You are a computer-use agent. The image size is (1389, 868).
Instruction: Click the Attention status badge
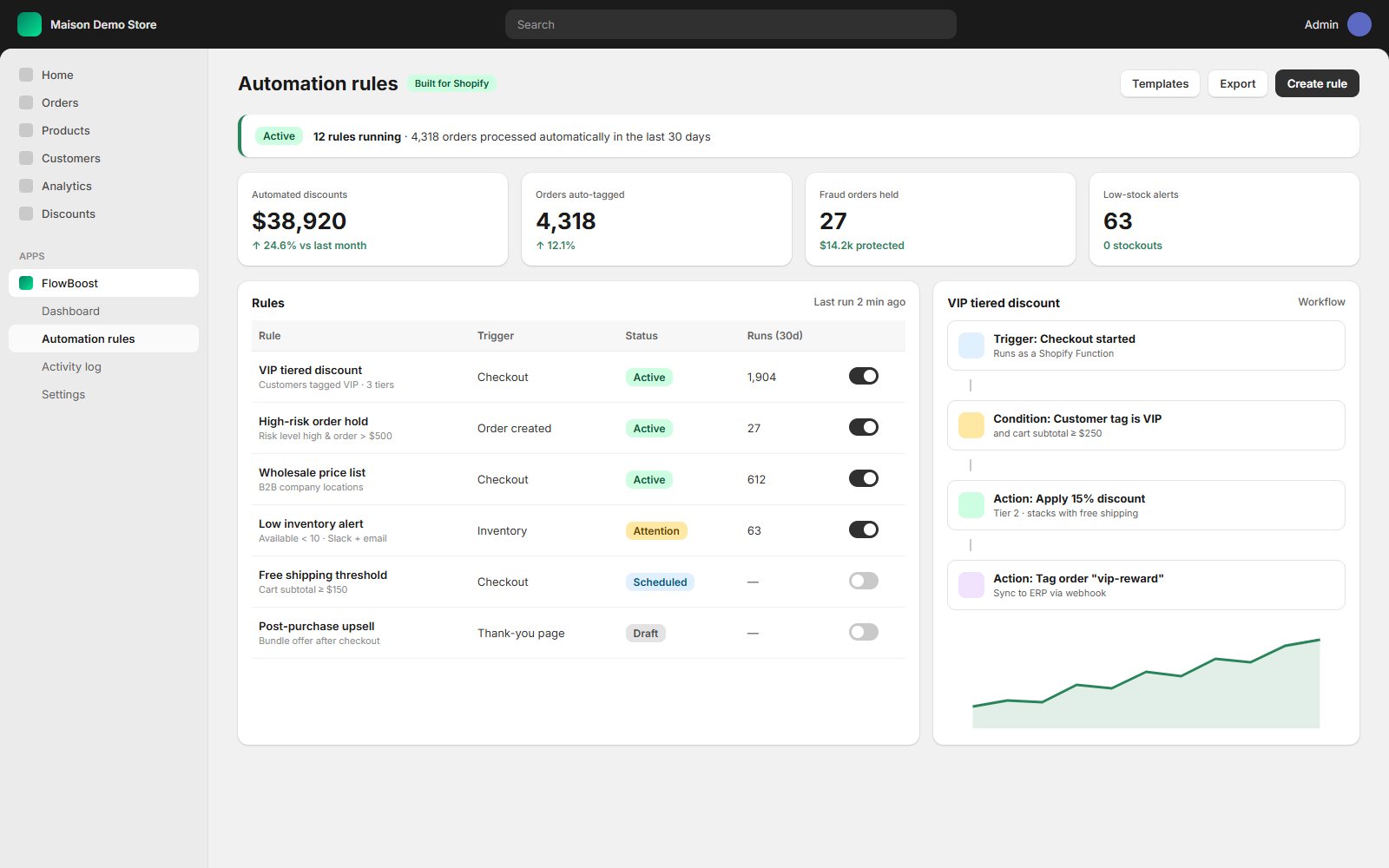click(656, 530)
